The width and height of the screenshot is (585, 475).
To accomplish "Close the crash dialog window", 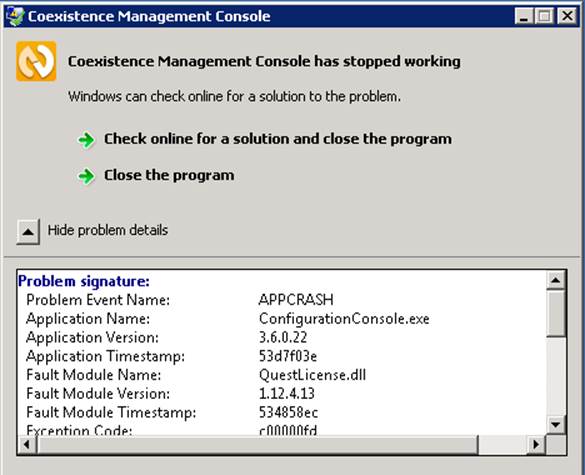I will click(567, 16).
